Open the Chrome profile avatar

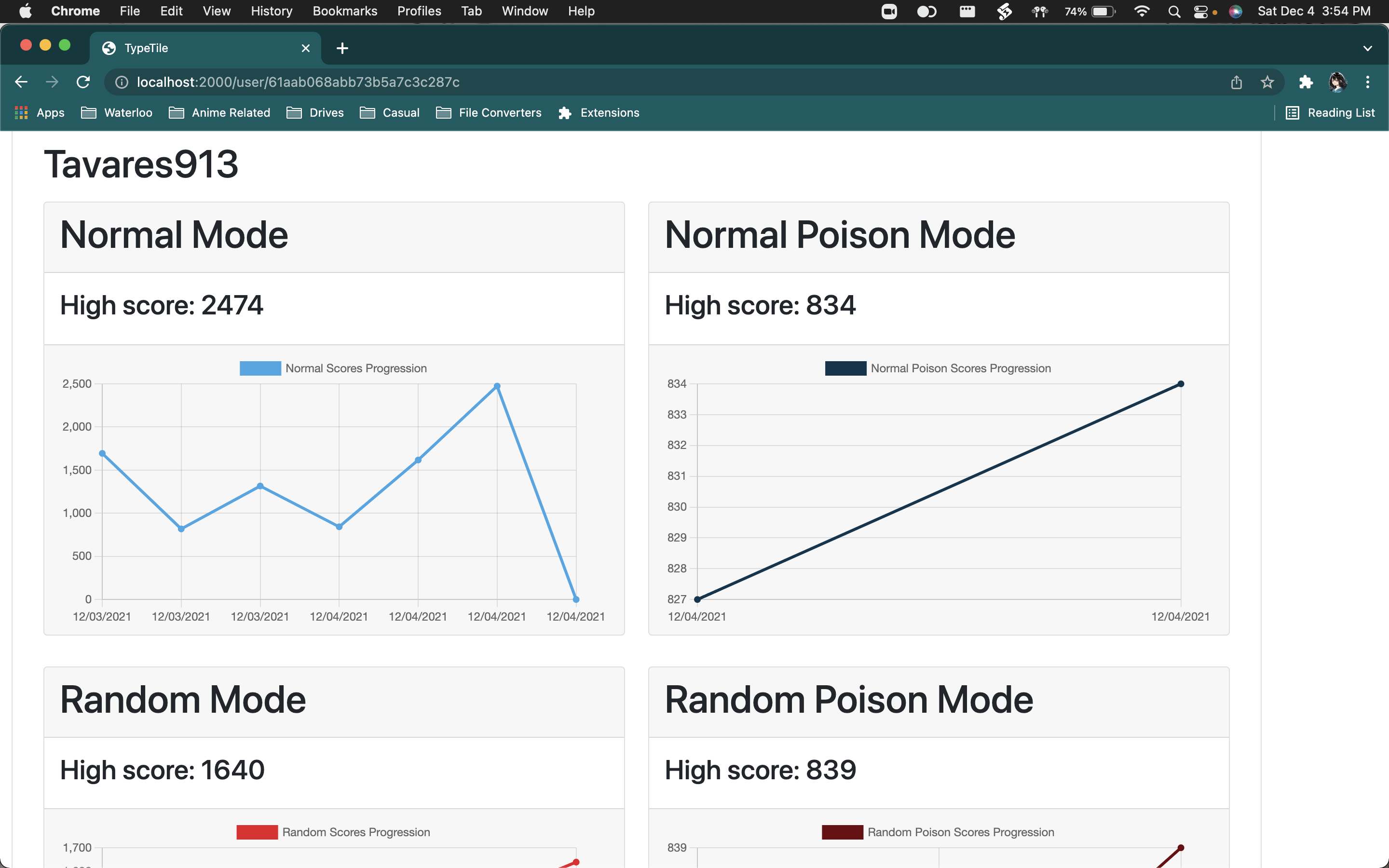1337,82
